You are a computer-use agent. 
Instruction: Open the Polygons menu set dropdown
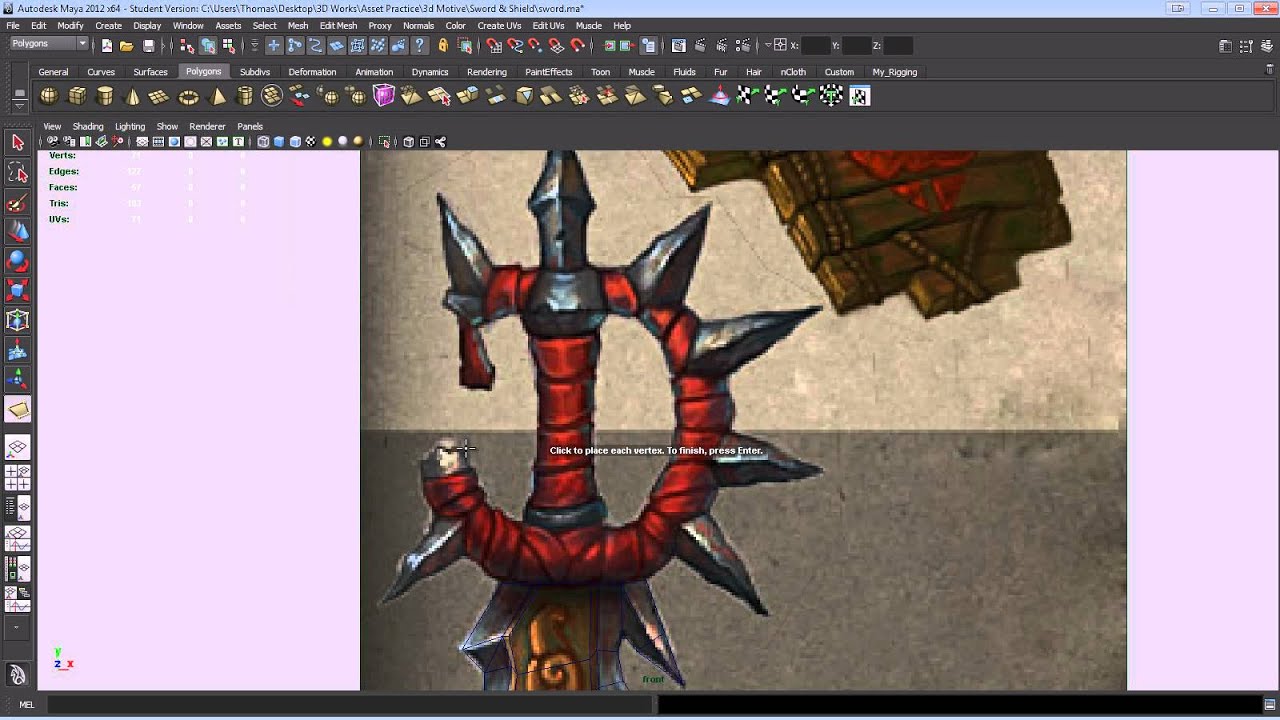pos(49,44)
